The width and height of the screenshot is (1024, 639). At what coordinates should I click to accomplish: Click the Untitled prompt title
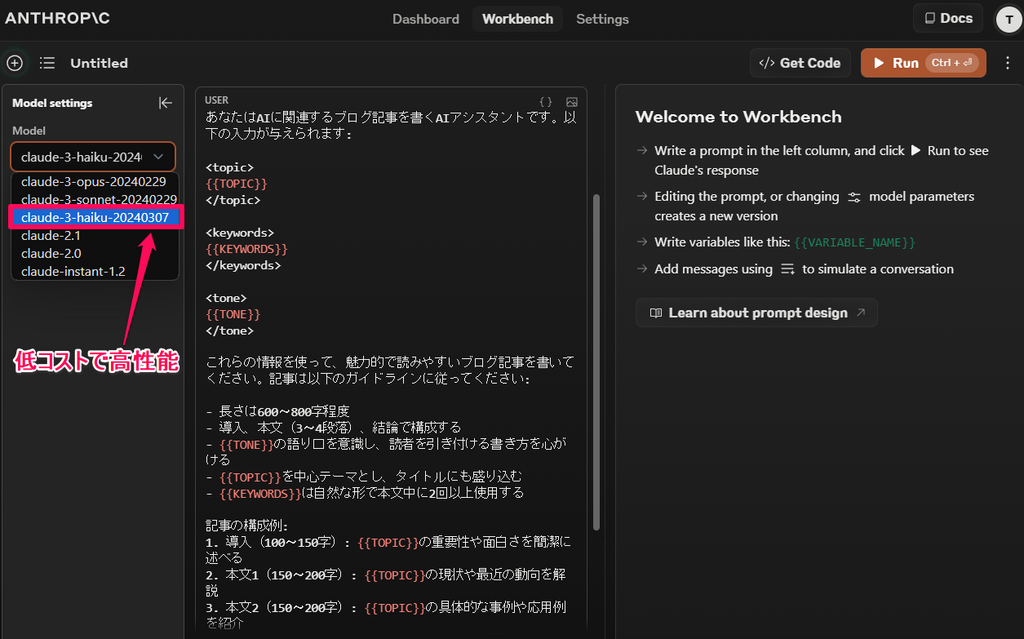pyautogui.click(x=99, y=63)
